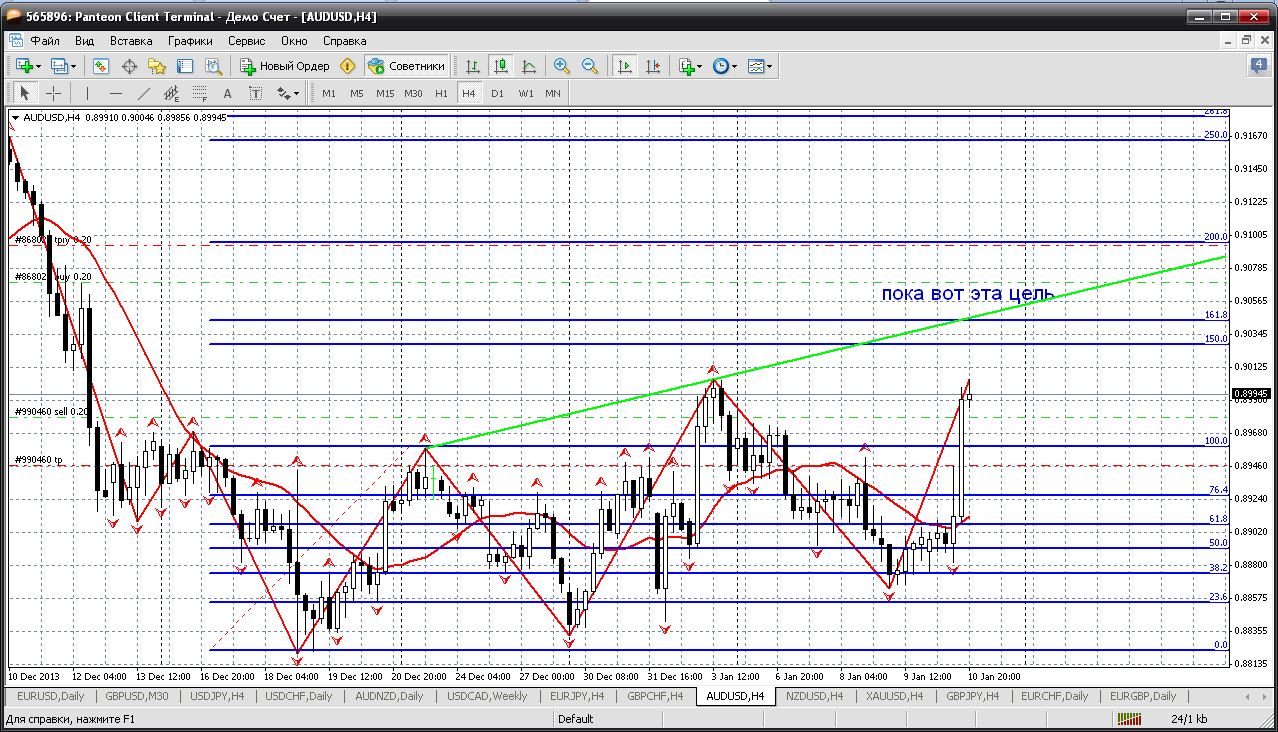Expand the AUDUSD,H4 chart header triangle
The width and height of the screenshot is (1278, 732).
[x=15, y=118]
